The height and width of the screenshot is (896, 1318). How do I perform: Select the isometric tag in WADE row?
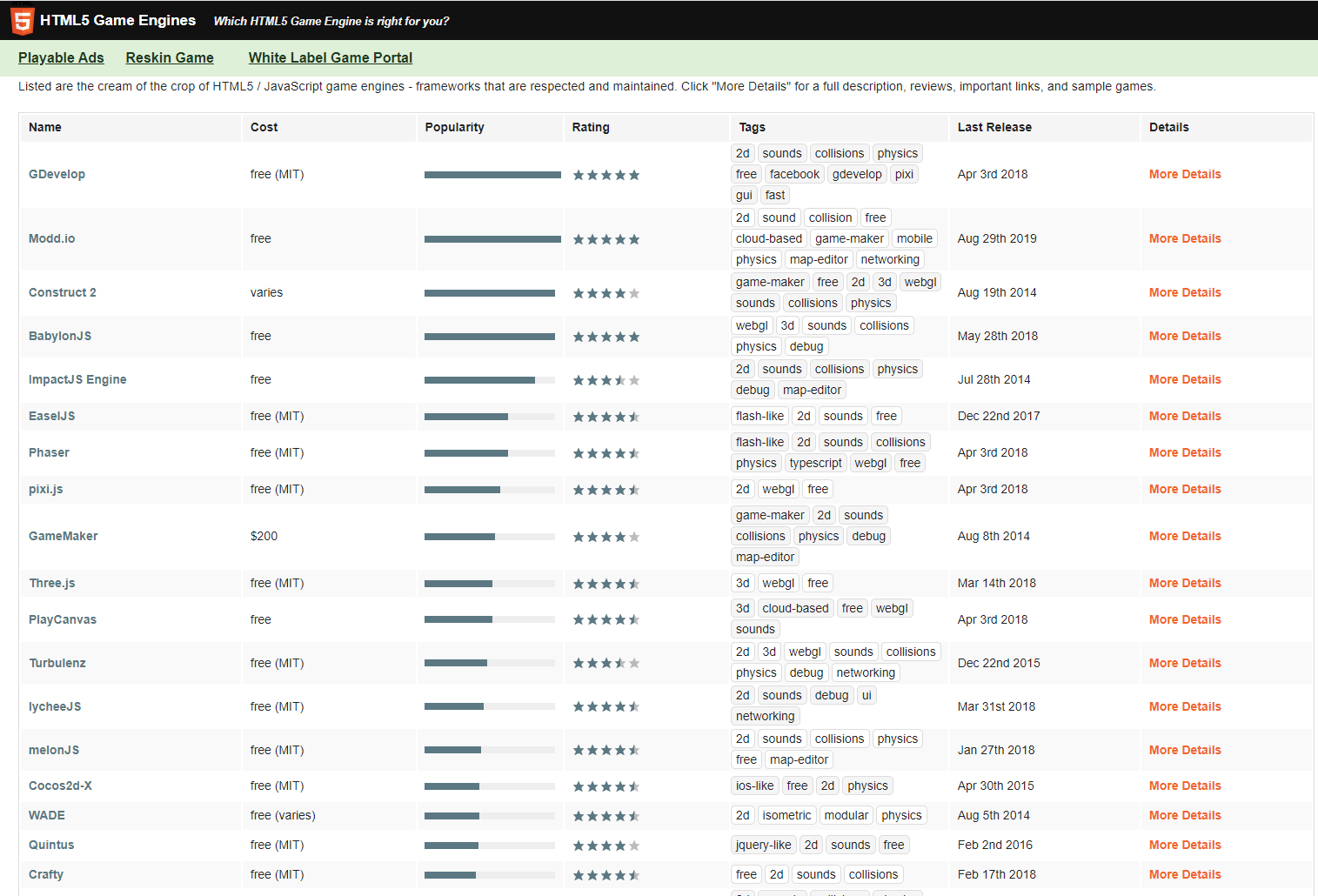(x=786, y=815)
